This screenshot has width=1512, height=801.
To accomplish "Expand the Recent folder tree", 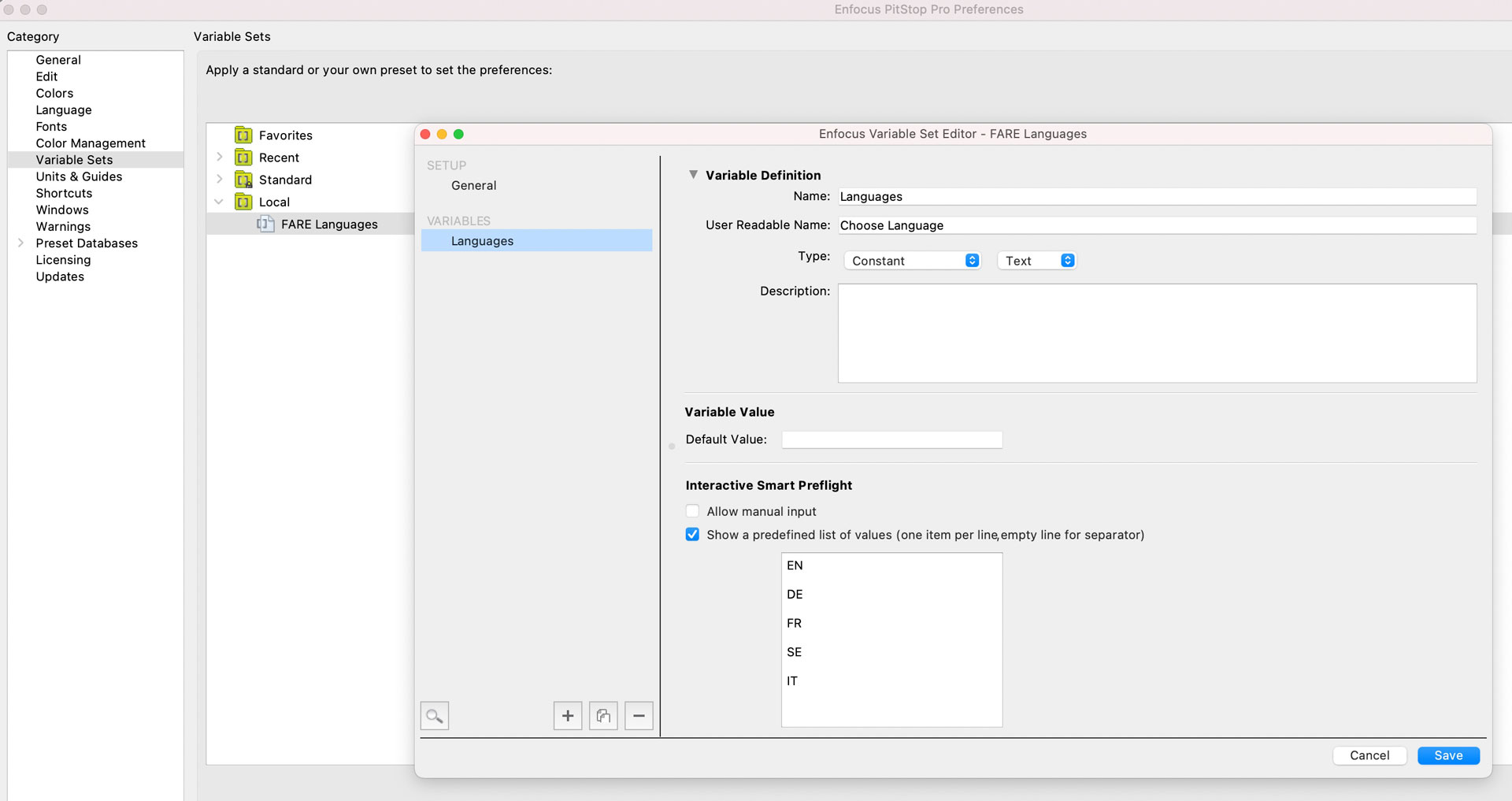I will click(220, 158).
